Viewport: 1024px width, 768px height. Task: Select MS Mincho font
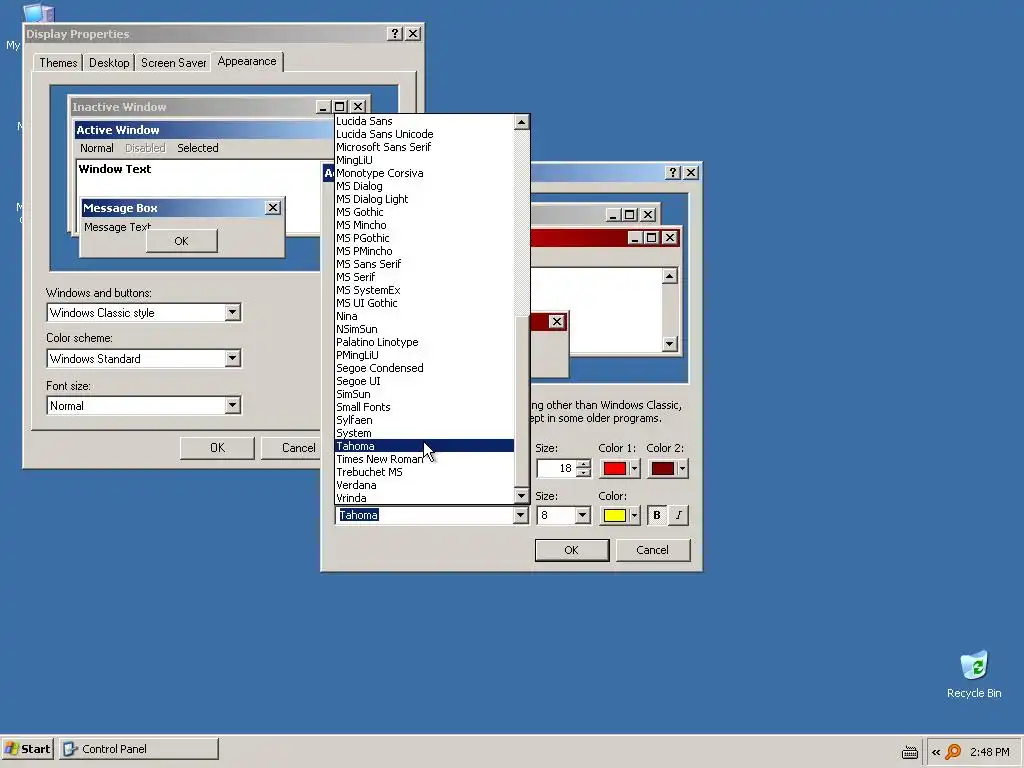424,225
